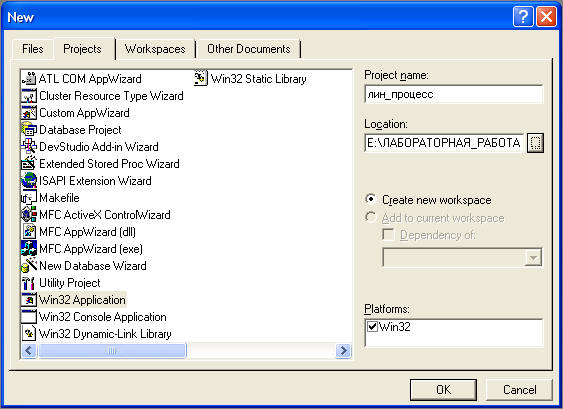Screen dimensions: 563x409
Task: Select 'New Database Wizard' text entry
Action: pyautogui.click(x=93, y=266)
